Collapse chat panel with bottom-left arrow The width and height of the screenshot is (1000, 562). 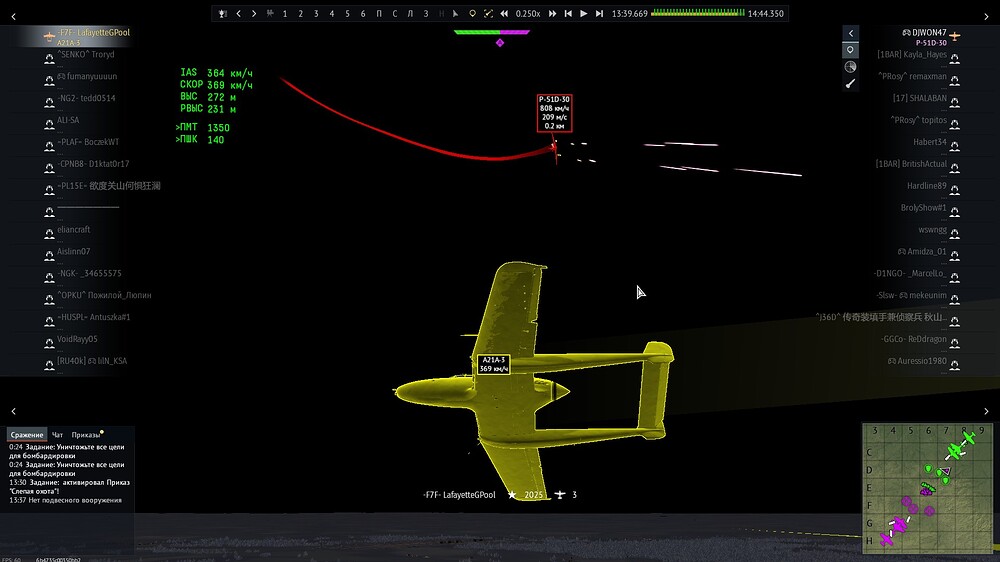[x=13, y=411]
